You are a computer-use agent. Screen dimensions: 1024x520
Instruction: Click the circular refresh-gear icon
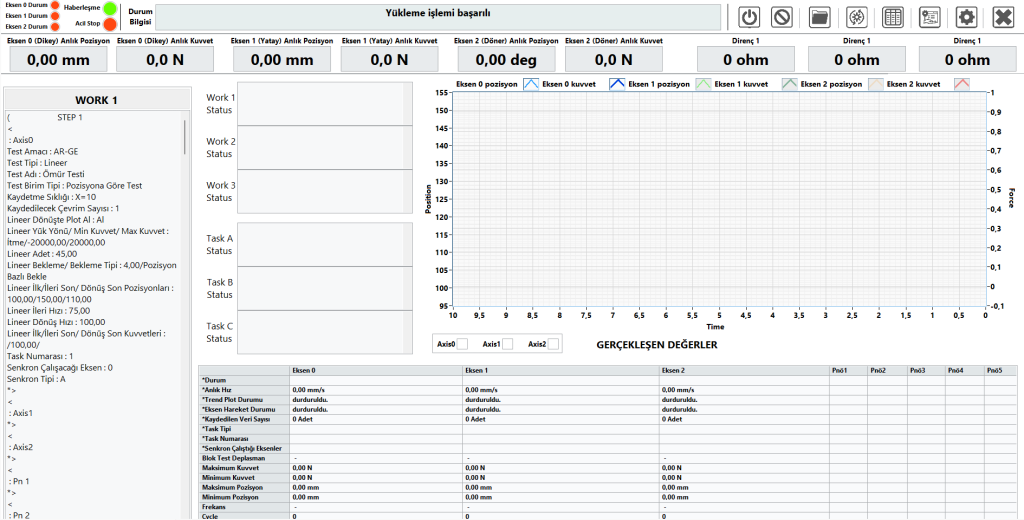(x=856, y=17)
